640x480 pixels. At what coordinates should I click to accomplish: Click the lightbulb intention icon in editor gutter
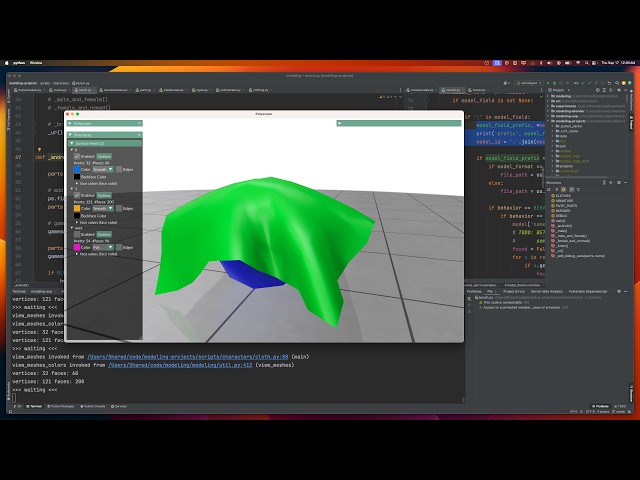pos(39,150)
